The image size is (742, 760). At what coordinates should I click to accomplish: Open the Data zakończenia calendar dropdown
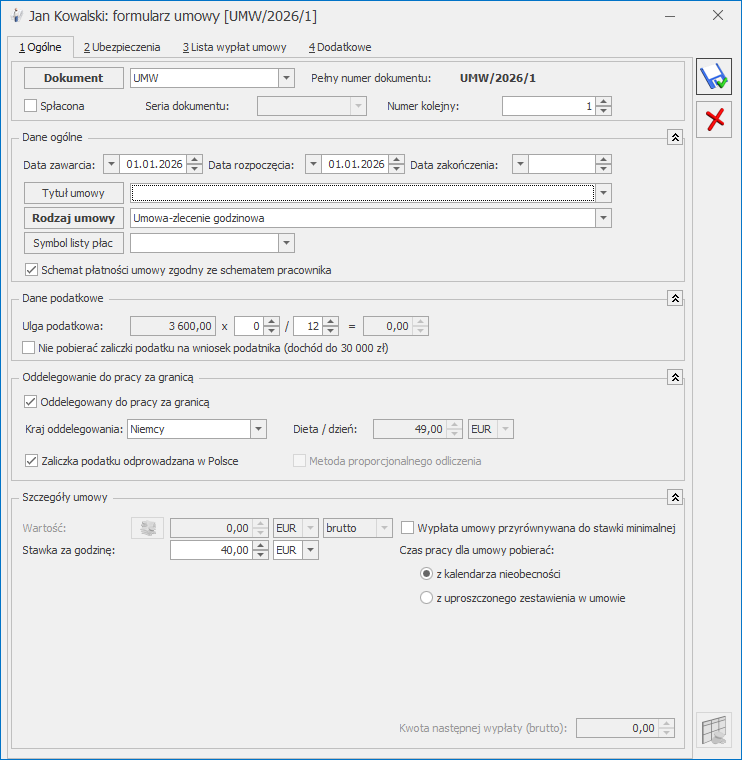point(520,164)
